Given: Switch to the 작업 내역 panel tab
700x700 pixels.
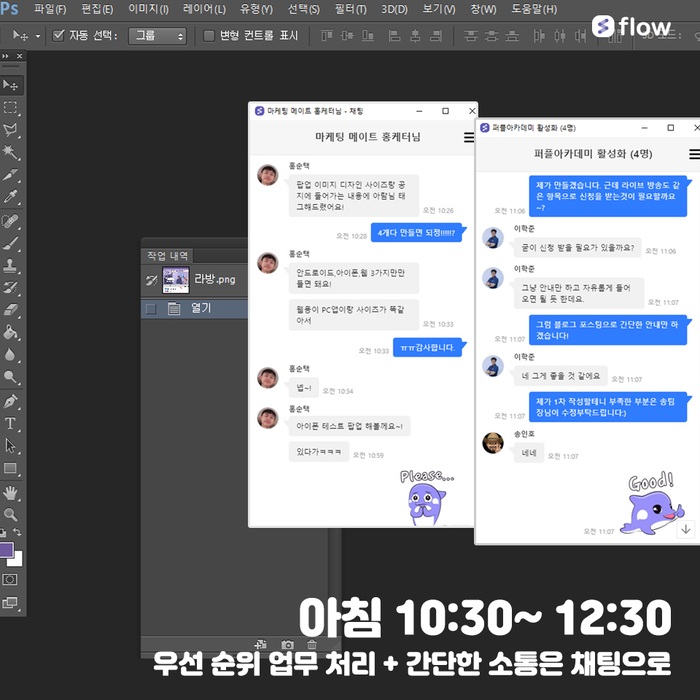Looking at the screenshot, I should click(168, 255).
